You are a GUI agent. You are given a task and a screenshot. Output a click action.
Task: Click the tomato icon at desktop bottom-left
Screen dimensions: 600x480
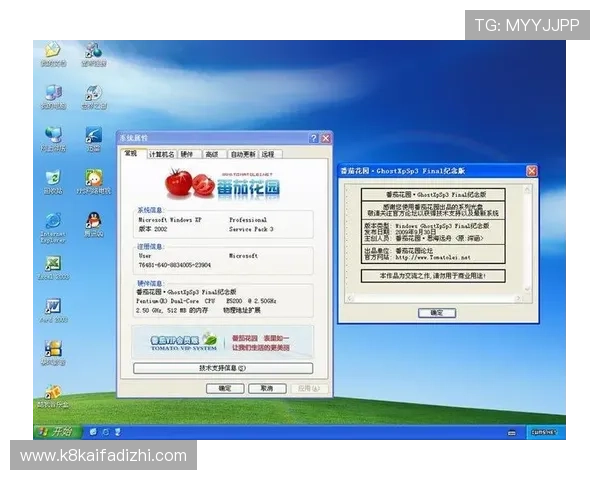(x=52, y=390)
